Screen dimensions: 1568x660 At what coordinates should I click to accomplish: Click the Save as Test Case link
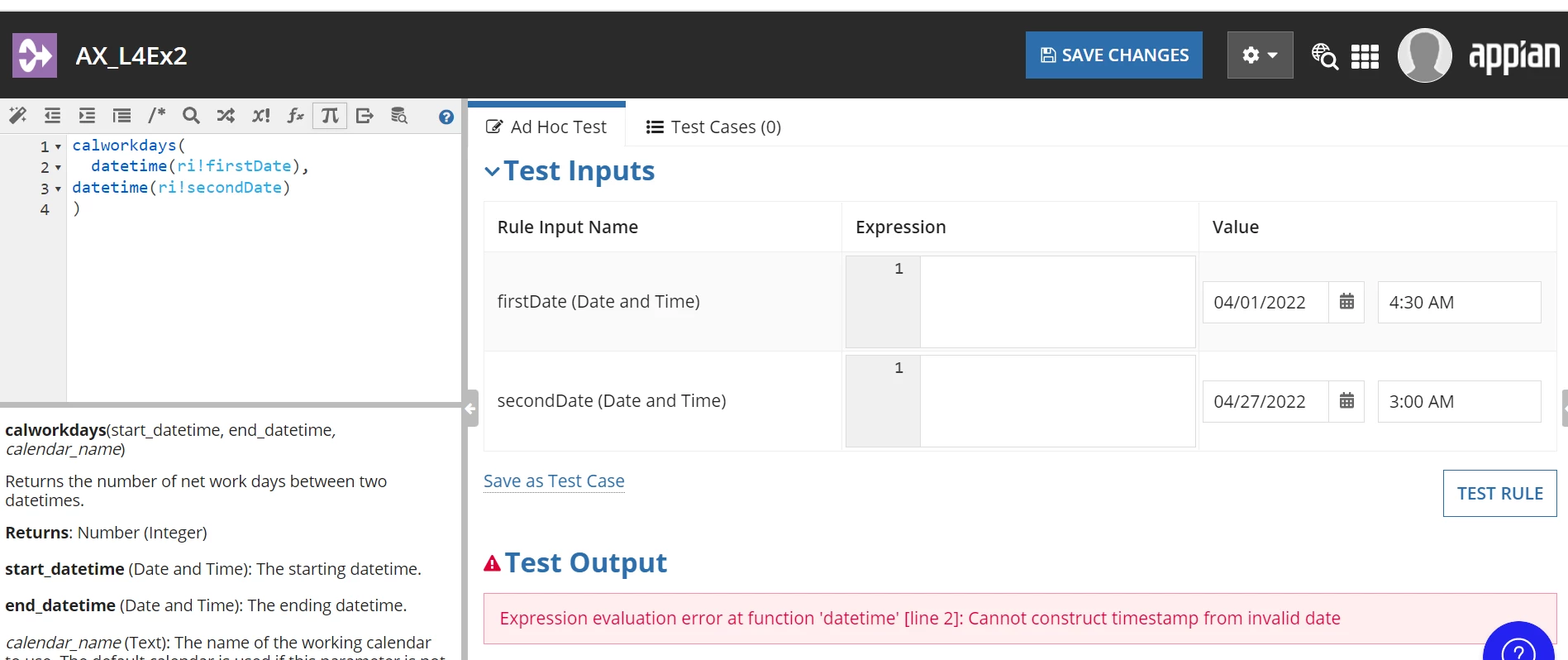click(554, 481)
